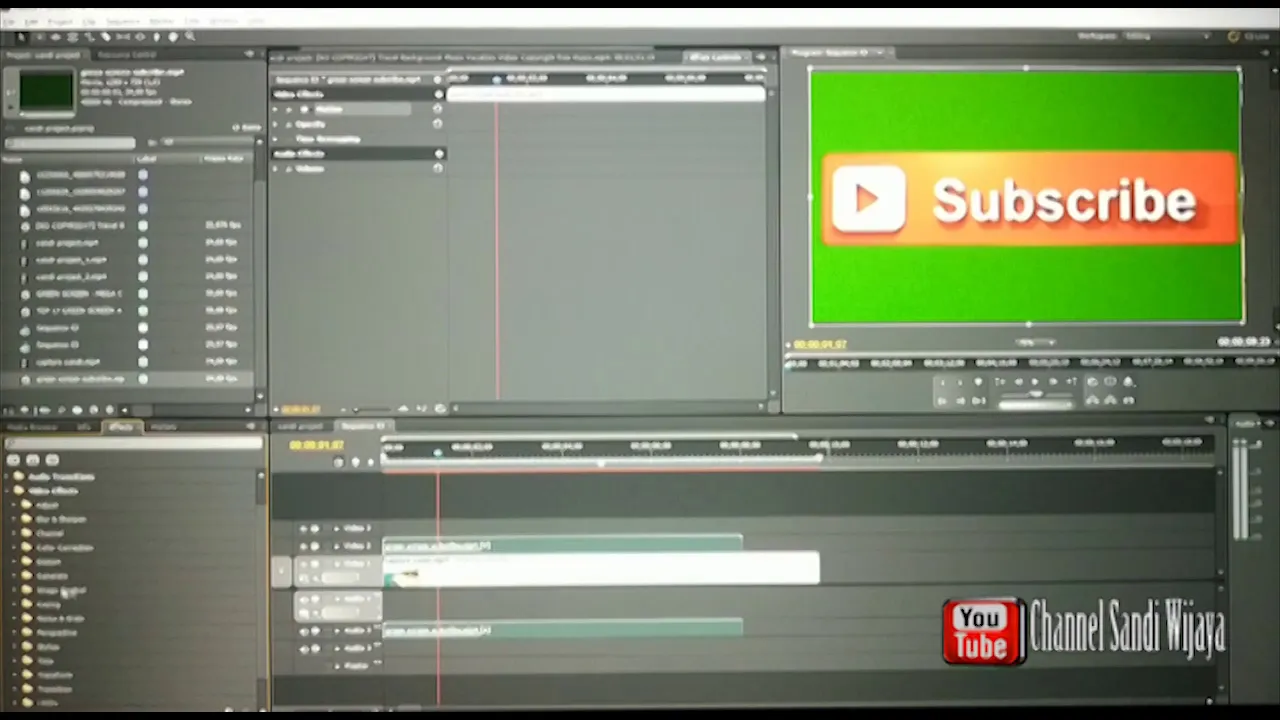Toggle Snap icon in timeline header
Screen dimensions: 1280x720
338,461
